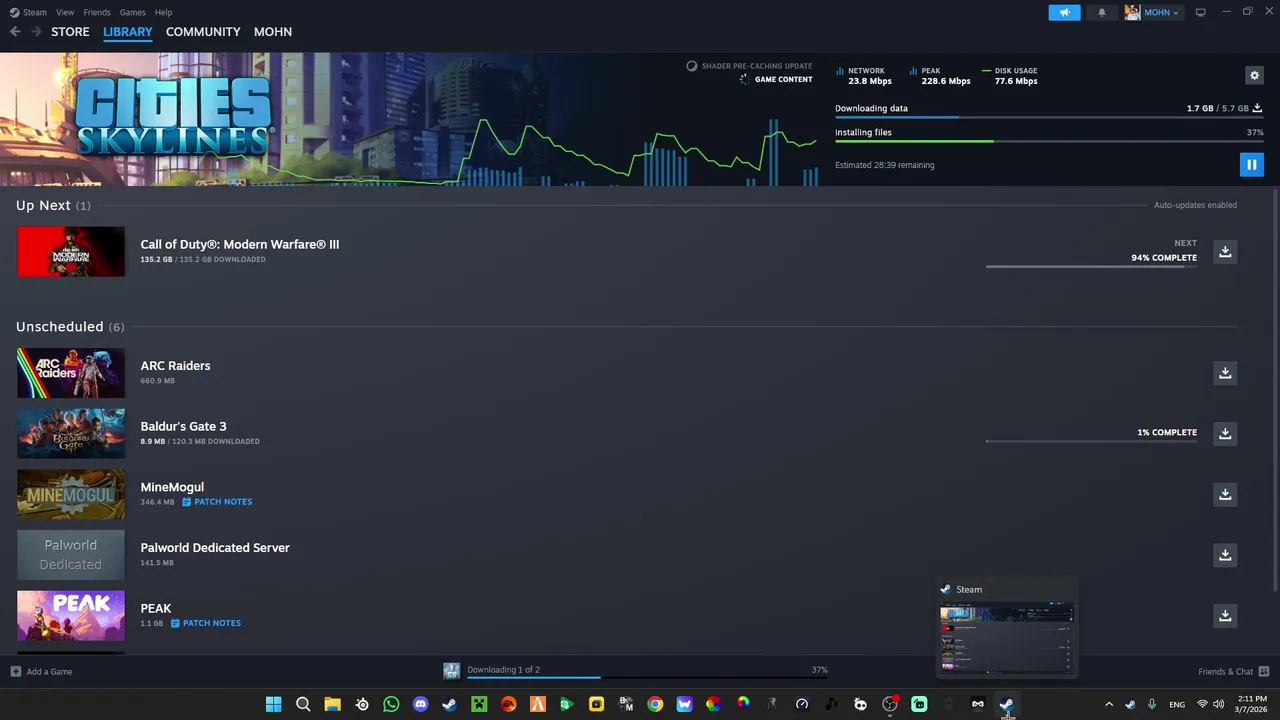The image size is (1280, 720).
Task: Enter Big Picture mode via monitor icon
Action: point(1200,12)
